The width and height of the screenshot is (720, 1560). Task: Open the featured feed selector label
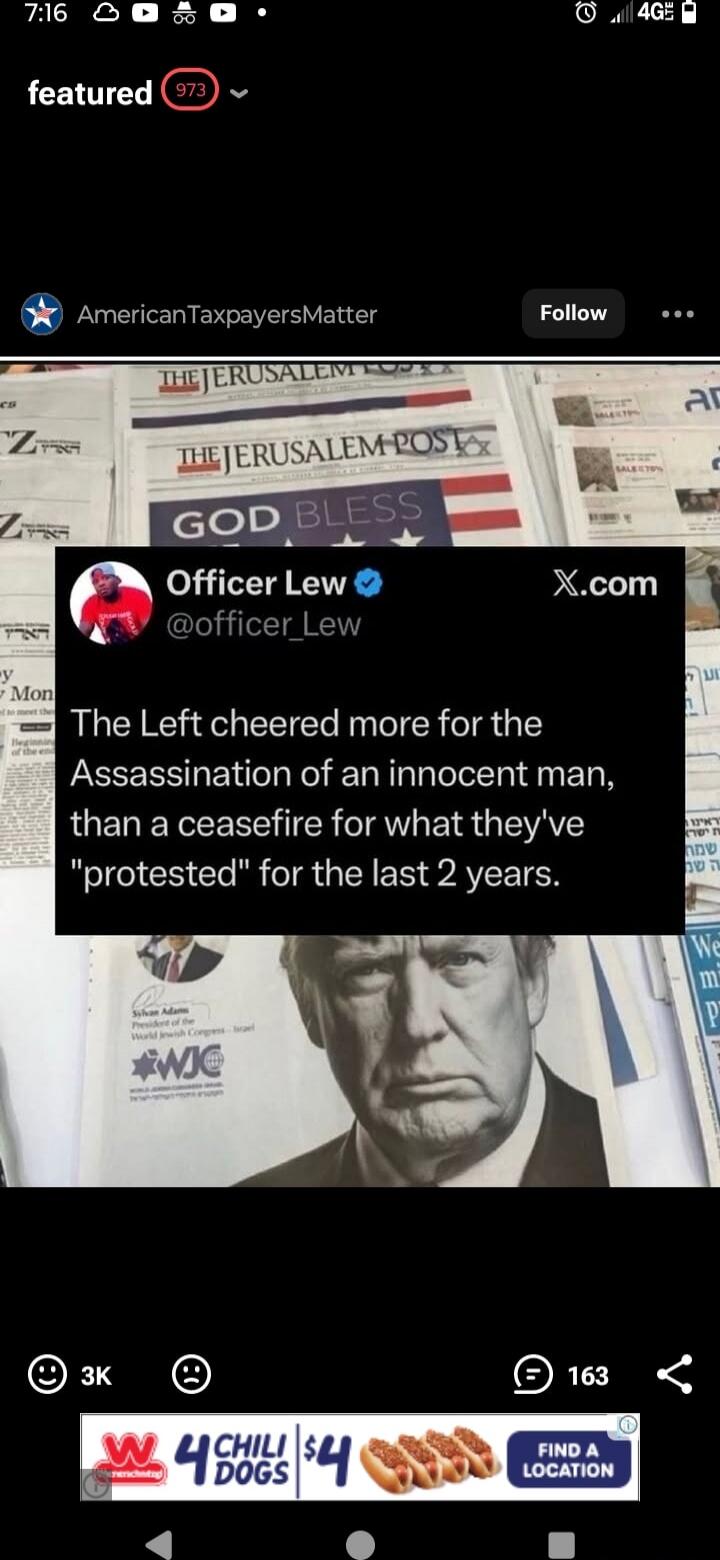90,93
